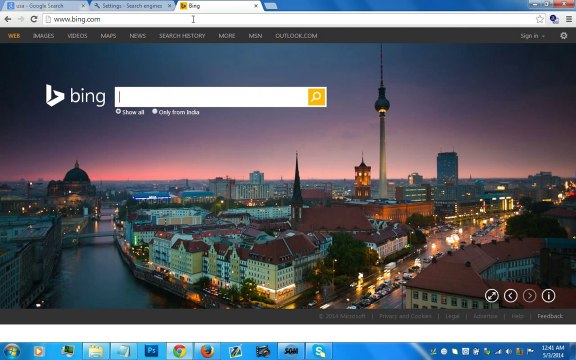
Task: Click browser forward arrow
Action: coord(21,19)
